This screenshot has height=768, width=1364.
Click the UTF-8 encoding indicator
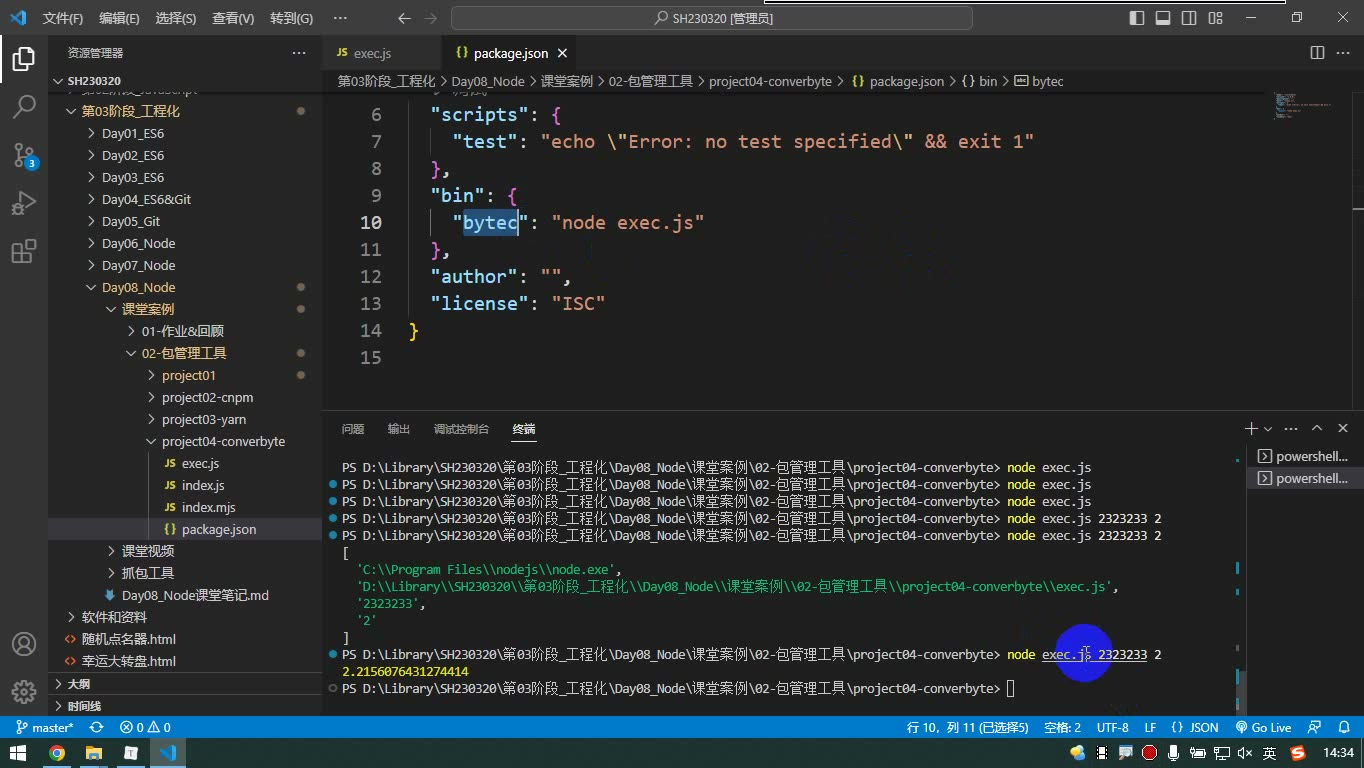pos(1113,727)
